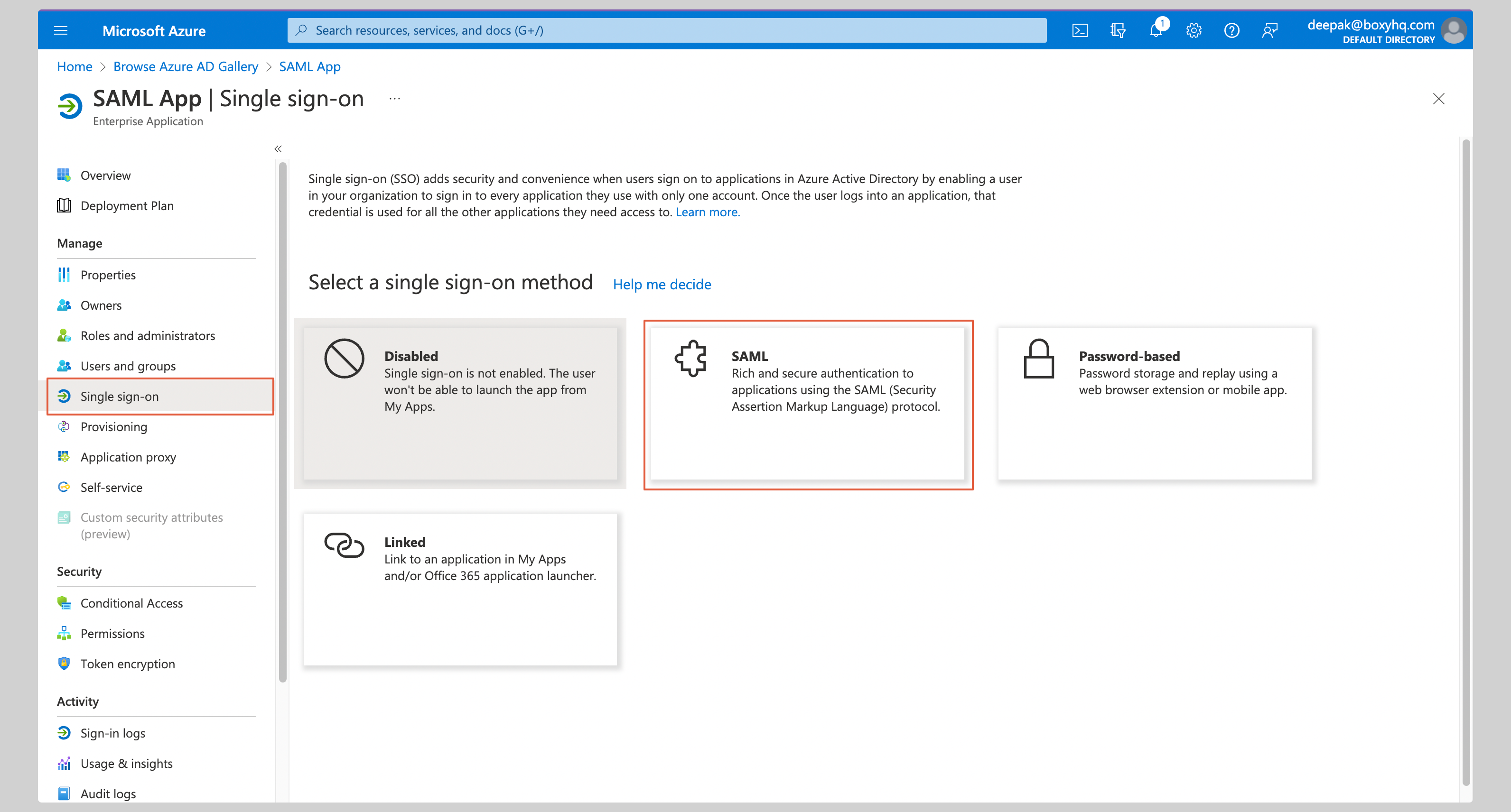This screenshot has width=1511, height=812.
Task: Open portal settings with the gear icon
Action: [x=1194, y=30]
